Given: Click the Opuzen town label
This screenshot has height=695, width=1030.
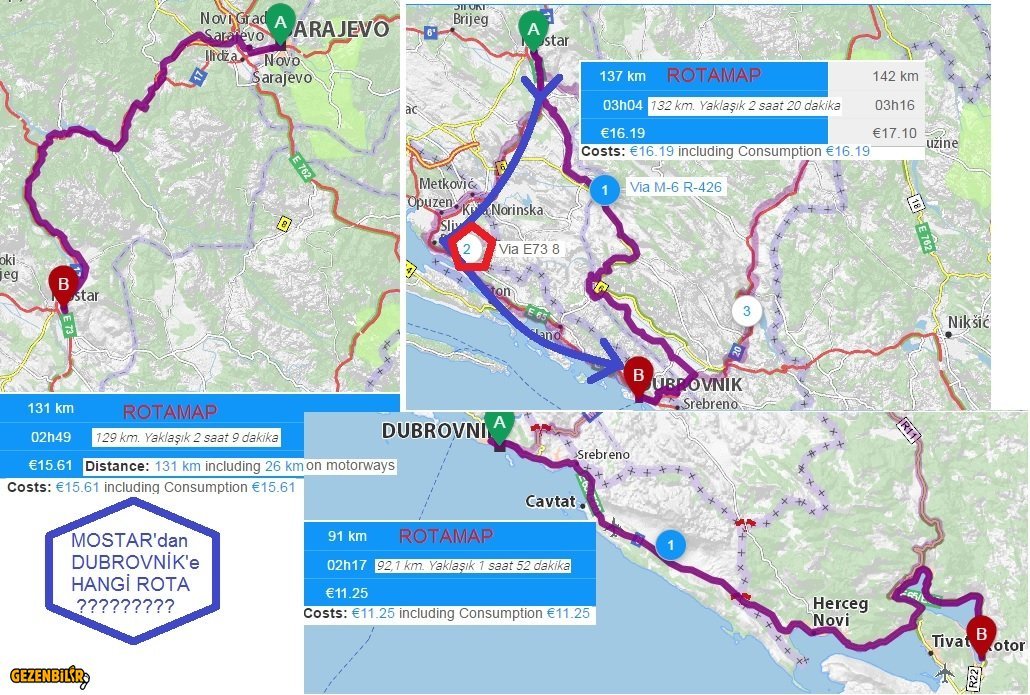Looking at the screenshot, I should 430,202.
